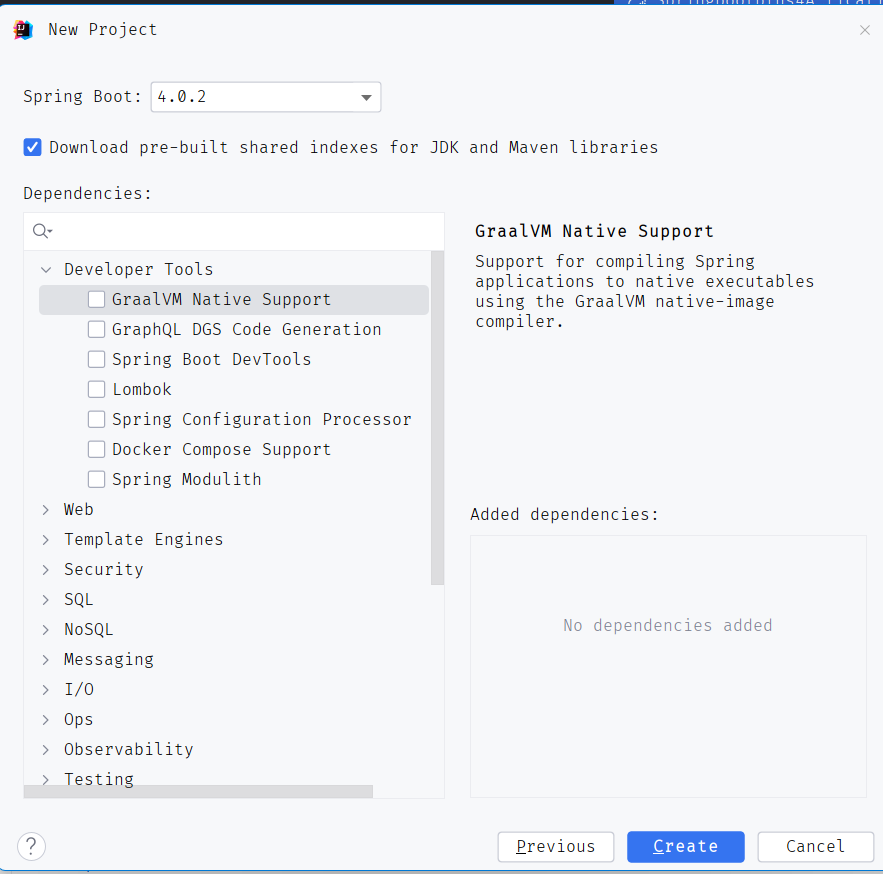This screenshot has width=883, height=874.
Task: Expand the Testing category
Action: (46, 779)
